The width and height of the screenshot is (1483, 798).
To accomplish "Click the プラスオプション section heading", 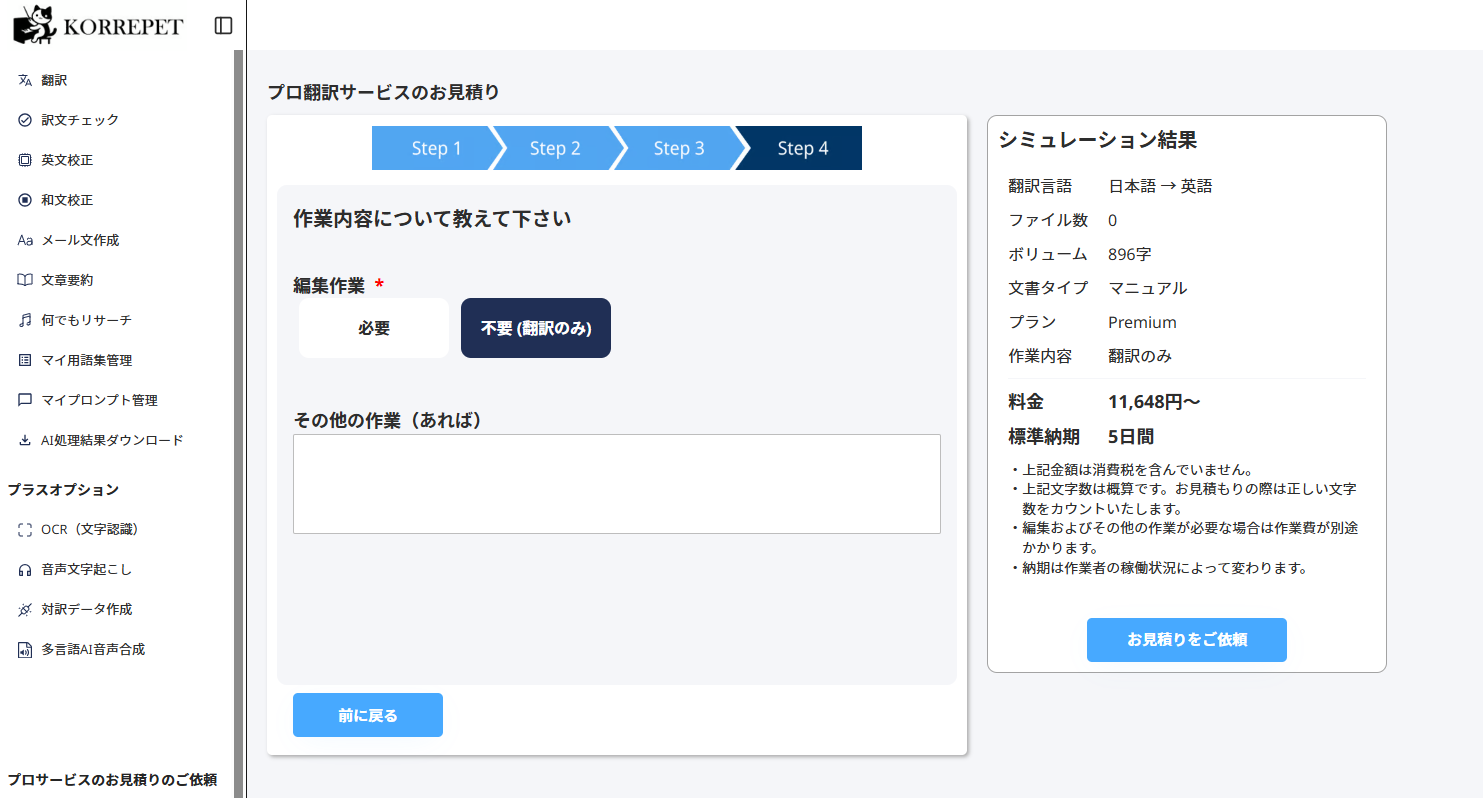I will click(63, 490).
